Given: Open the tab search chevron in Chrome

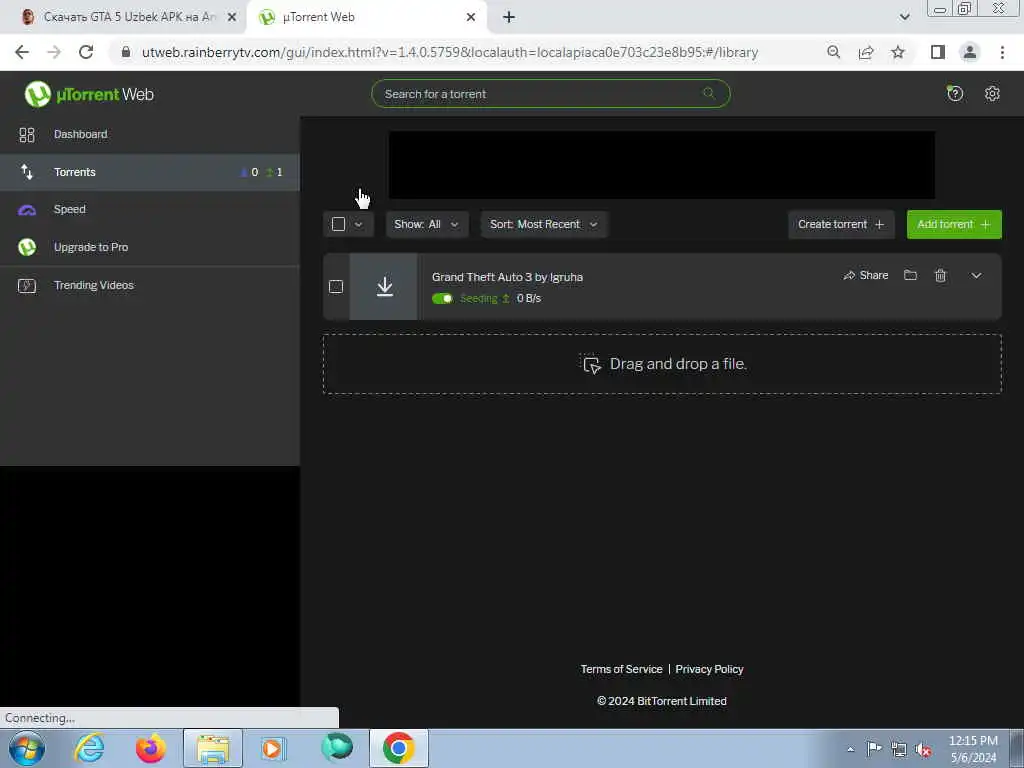Looking at the screenshot, I should point(904,17).
